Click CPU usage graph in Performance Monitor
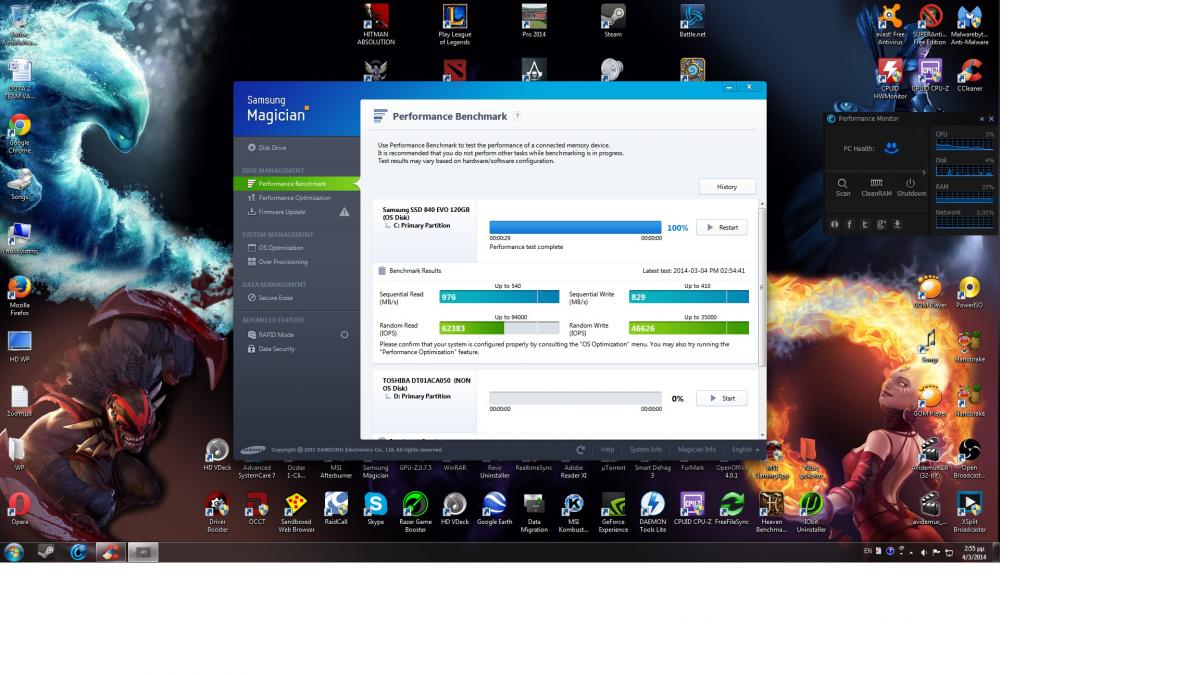This screenshot has height=675, width=1200. click(965, 144)
